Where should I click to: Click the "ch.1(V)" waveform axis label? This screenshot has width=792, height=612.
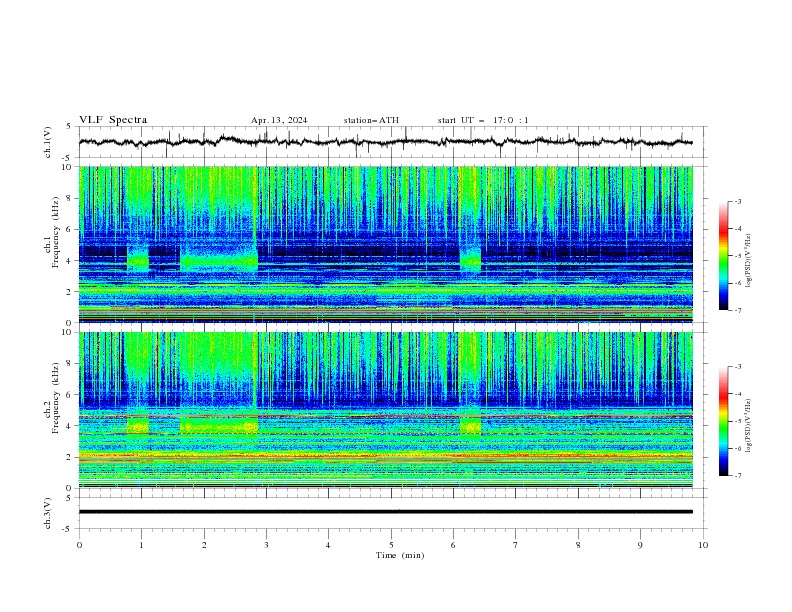point(48,142)
